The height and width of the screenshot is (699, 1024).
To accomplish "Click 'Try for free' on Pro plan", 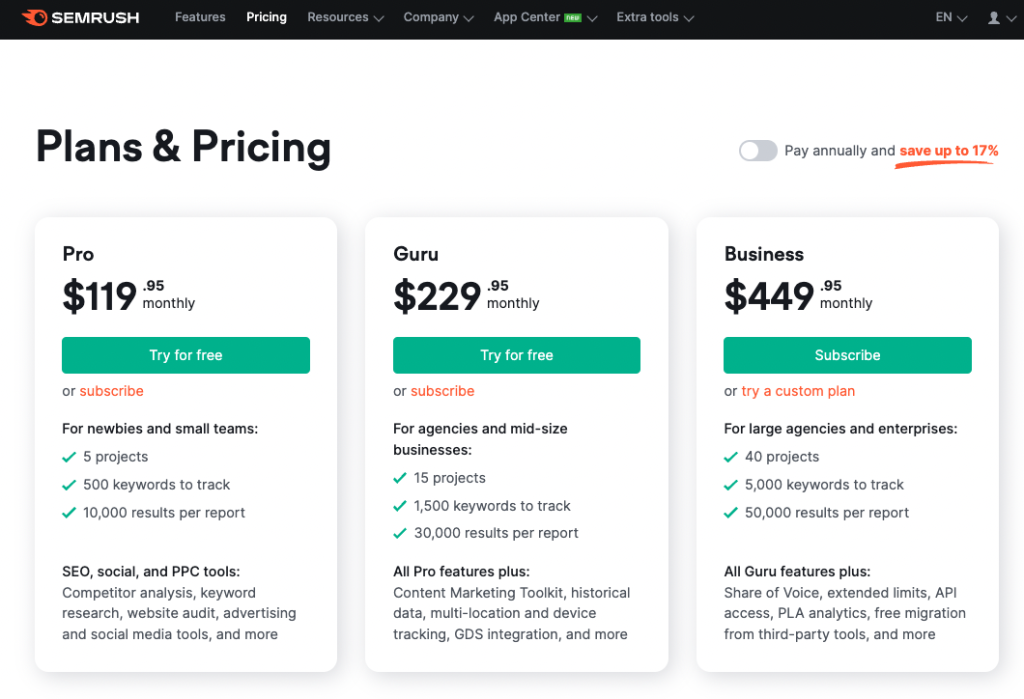I will coord(185,355).
